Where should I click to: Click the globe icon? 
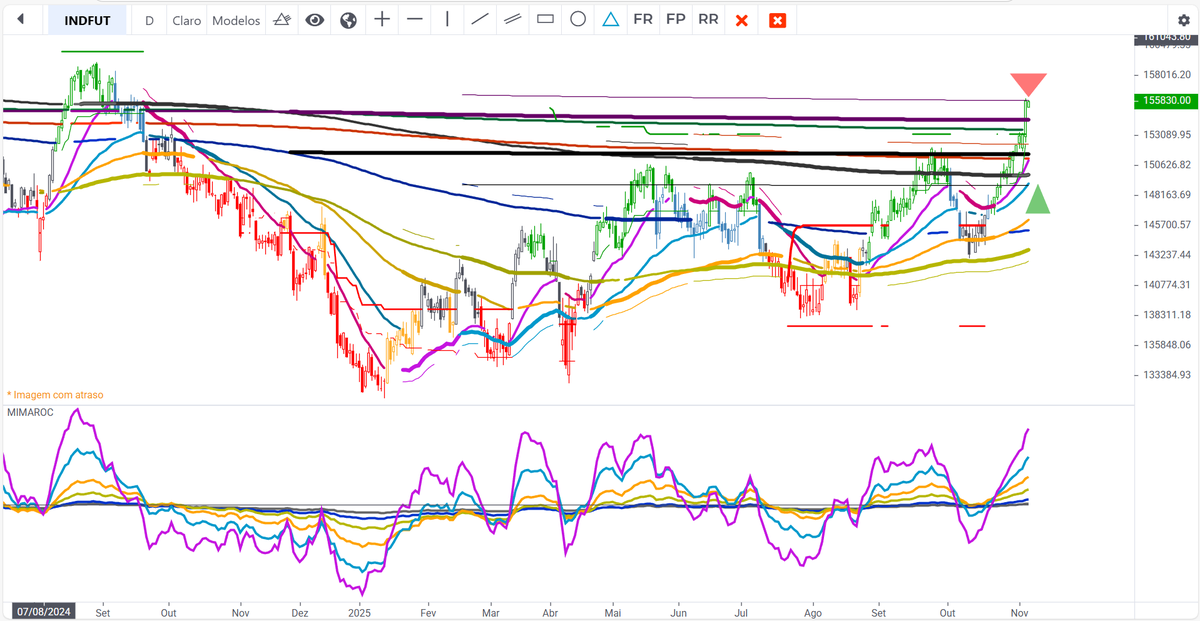348,20
